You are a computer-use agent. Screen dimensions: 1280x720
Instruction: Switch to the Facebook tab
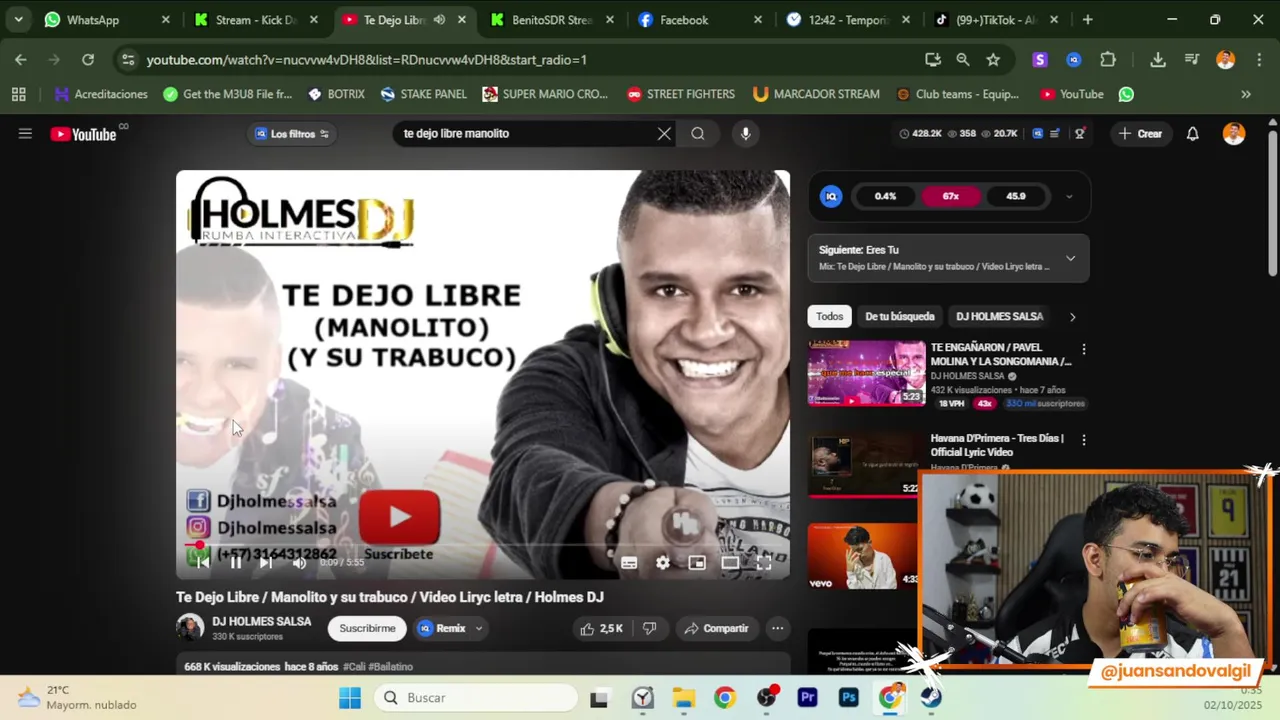[x=700, y=20]
